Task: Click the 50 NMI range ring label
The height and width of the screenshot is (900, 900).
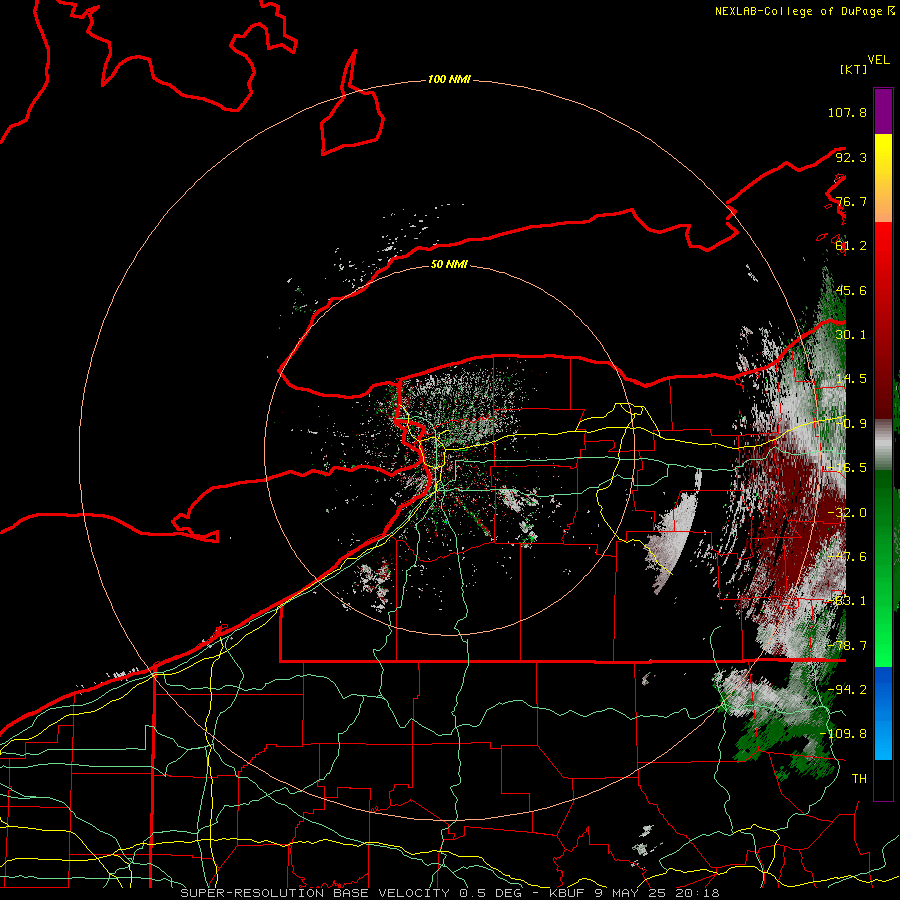Action: pyautogui.click(x=449, y=264)
